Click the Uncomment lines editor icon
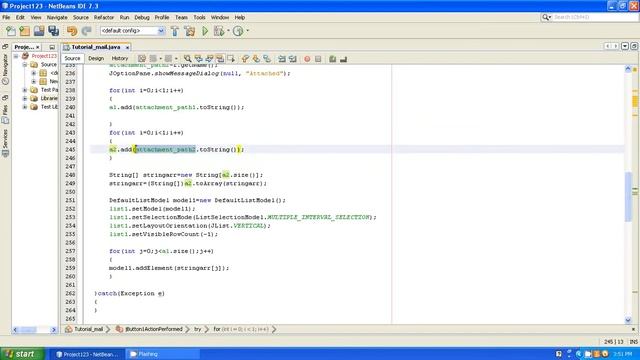 click(x=343, y=59)
